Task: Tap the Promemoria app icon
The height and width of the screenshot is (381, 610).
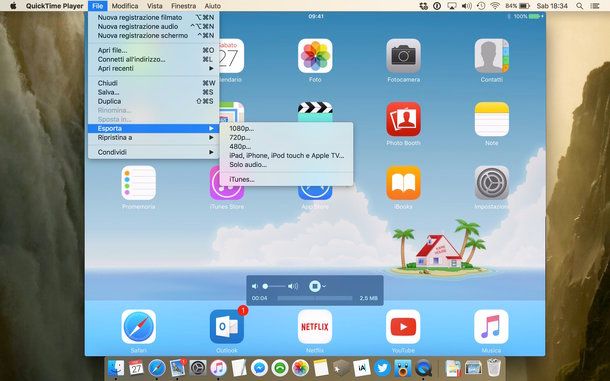Action: [138, 183]
